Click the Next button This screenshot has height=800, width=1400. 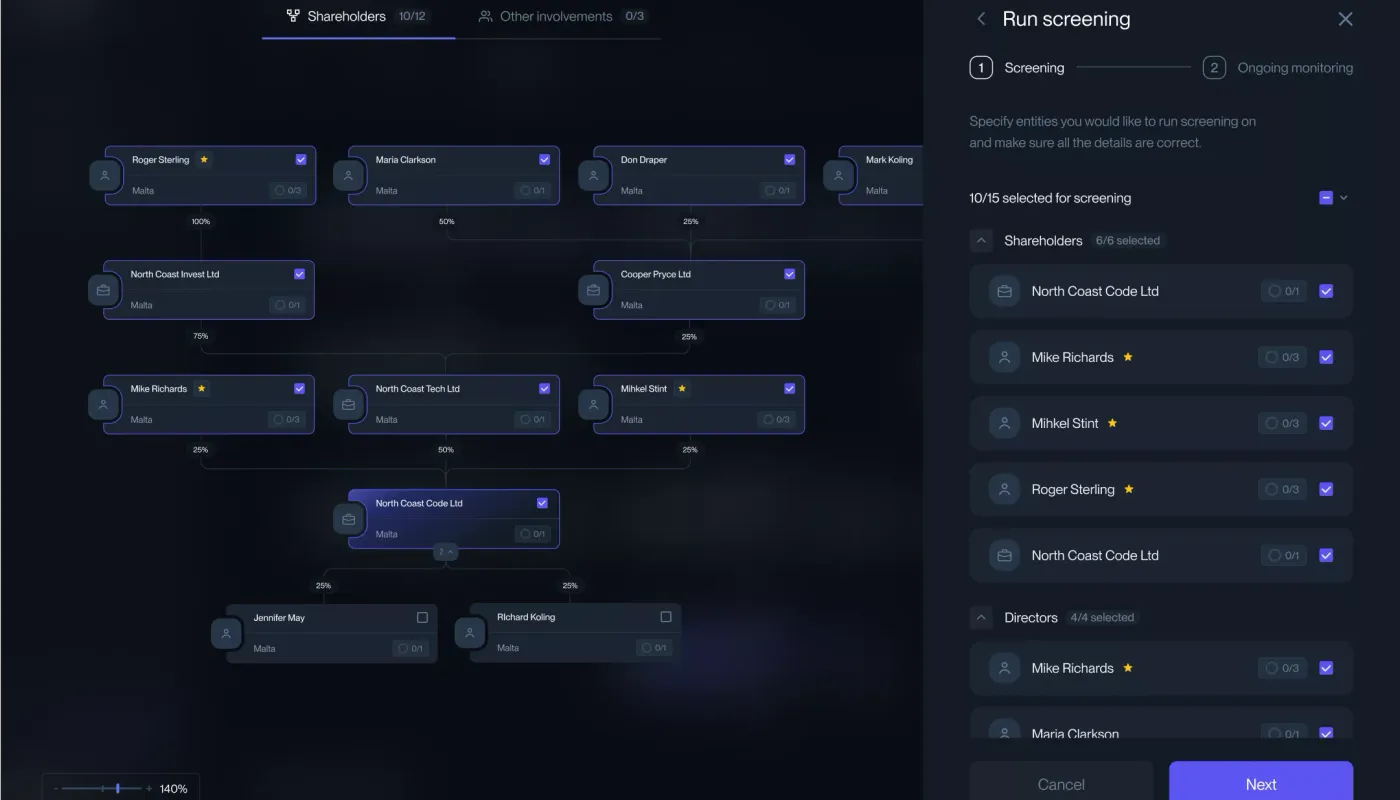tap(1260, 784)
